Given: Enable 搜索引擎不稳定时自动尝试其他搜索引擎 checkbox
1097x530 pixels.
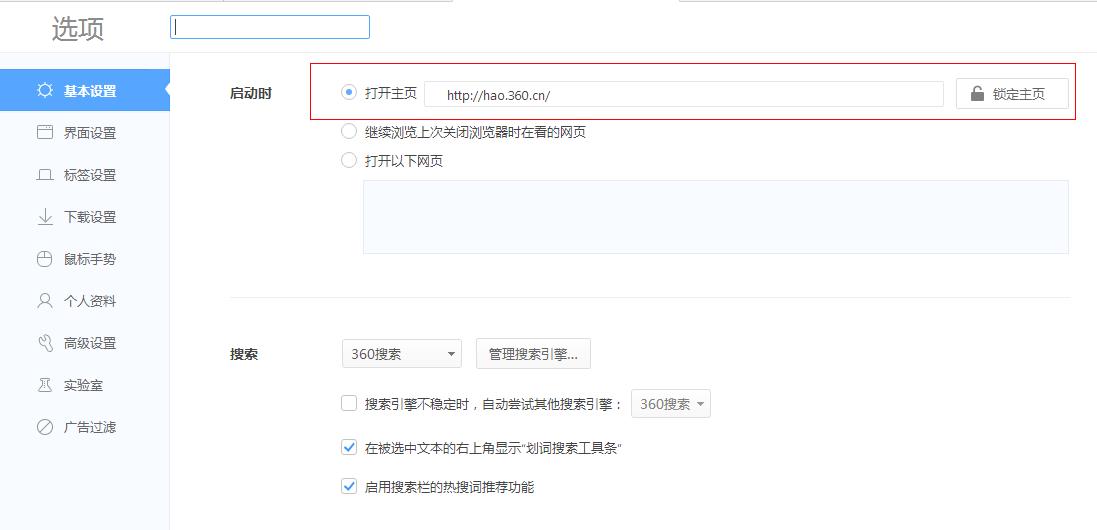Looking at the screenshot, I should (x=348, y=403).
